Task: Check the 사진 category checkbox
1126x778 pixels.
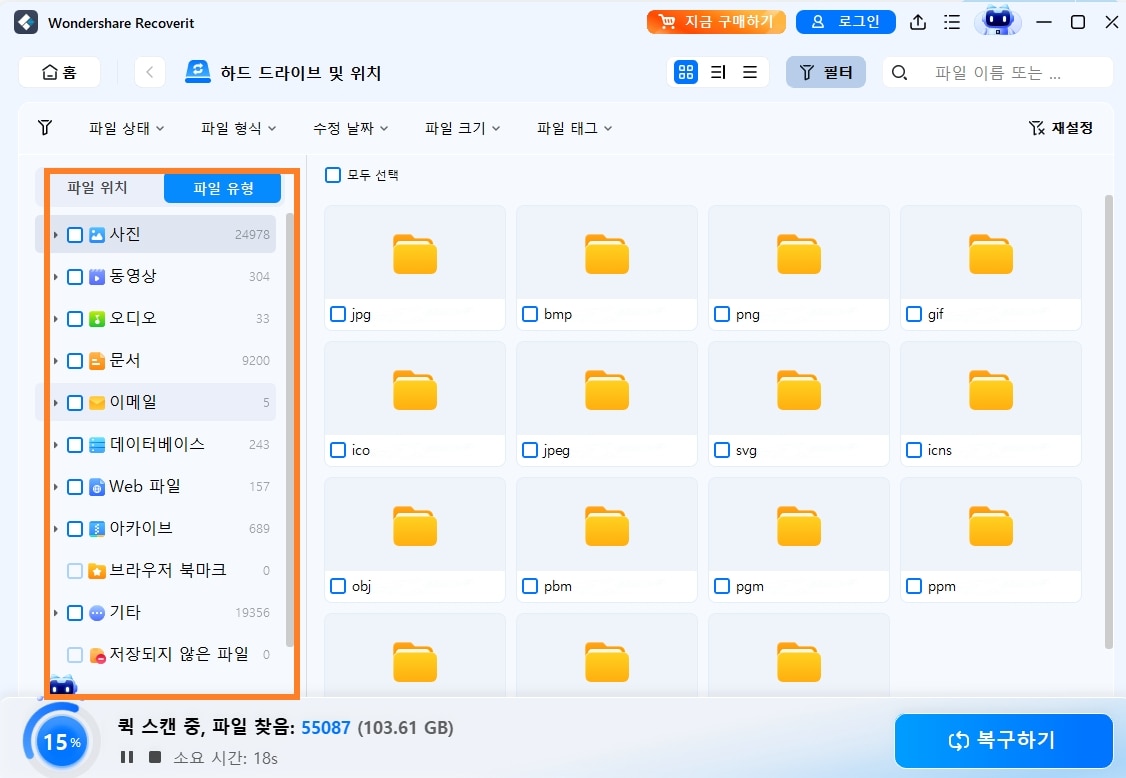Action: pyautogui.click(x=75, y=234)
